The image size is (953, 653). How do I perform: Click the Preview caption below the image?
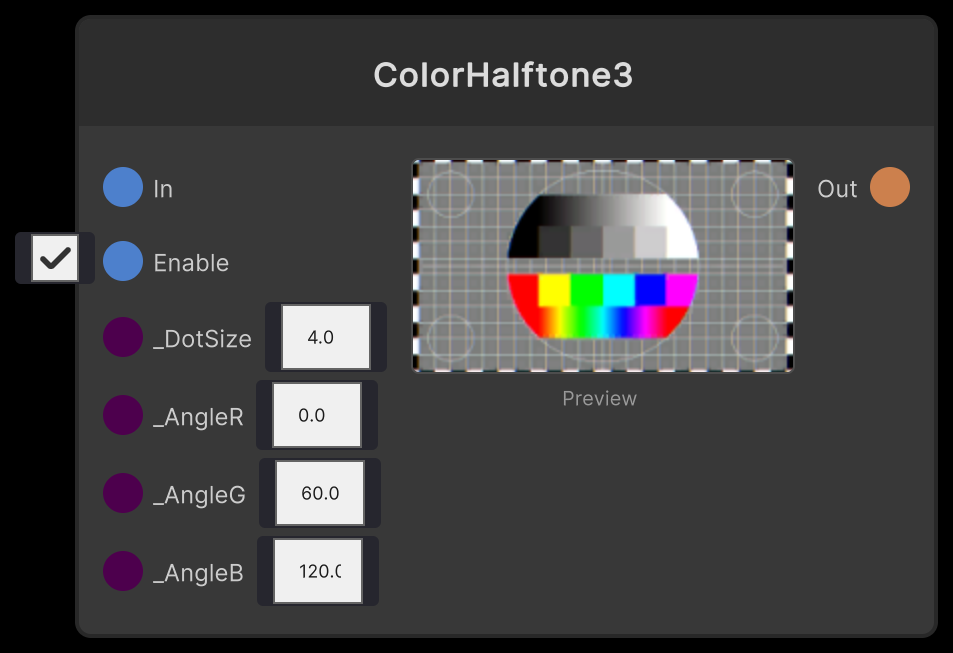(599, 398)
